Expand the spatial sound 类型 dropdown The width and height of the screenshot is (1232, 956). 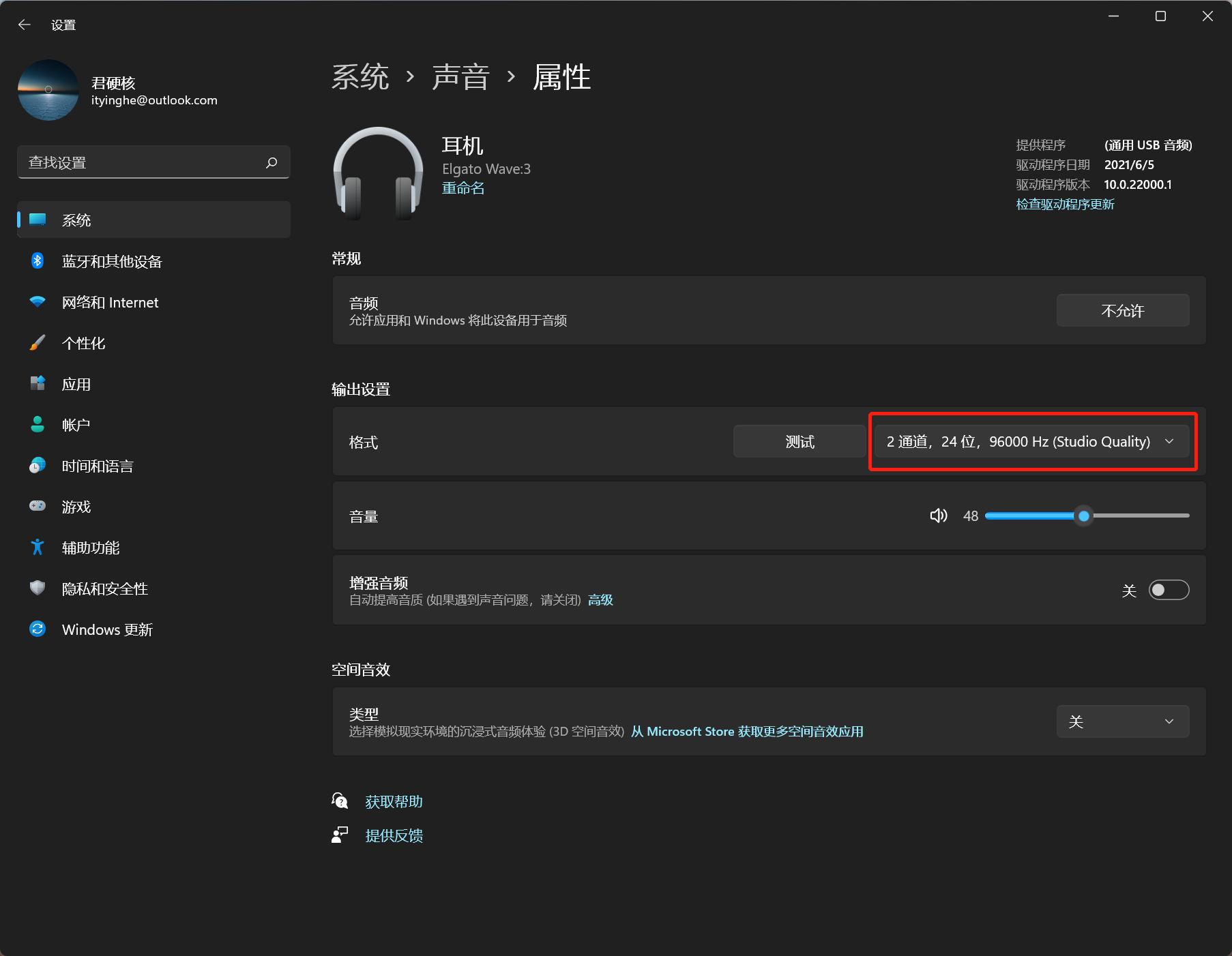pyautogui.click(x=1121, y=721)
